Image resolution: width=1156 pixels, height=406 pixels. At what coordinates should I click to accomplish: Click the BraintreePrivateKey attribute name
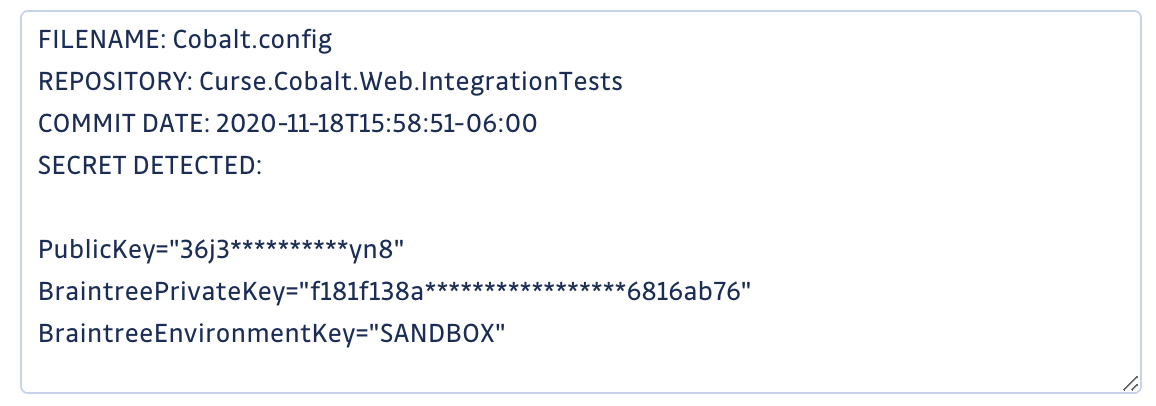155,293
